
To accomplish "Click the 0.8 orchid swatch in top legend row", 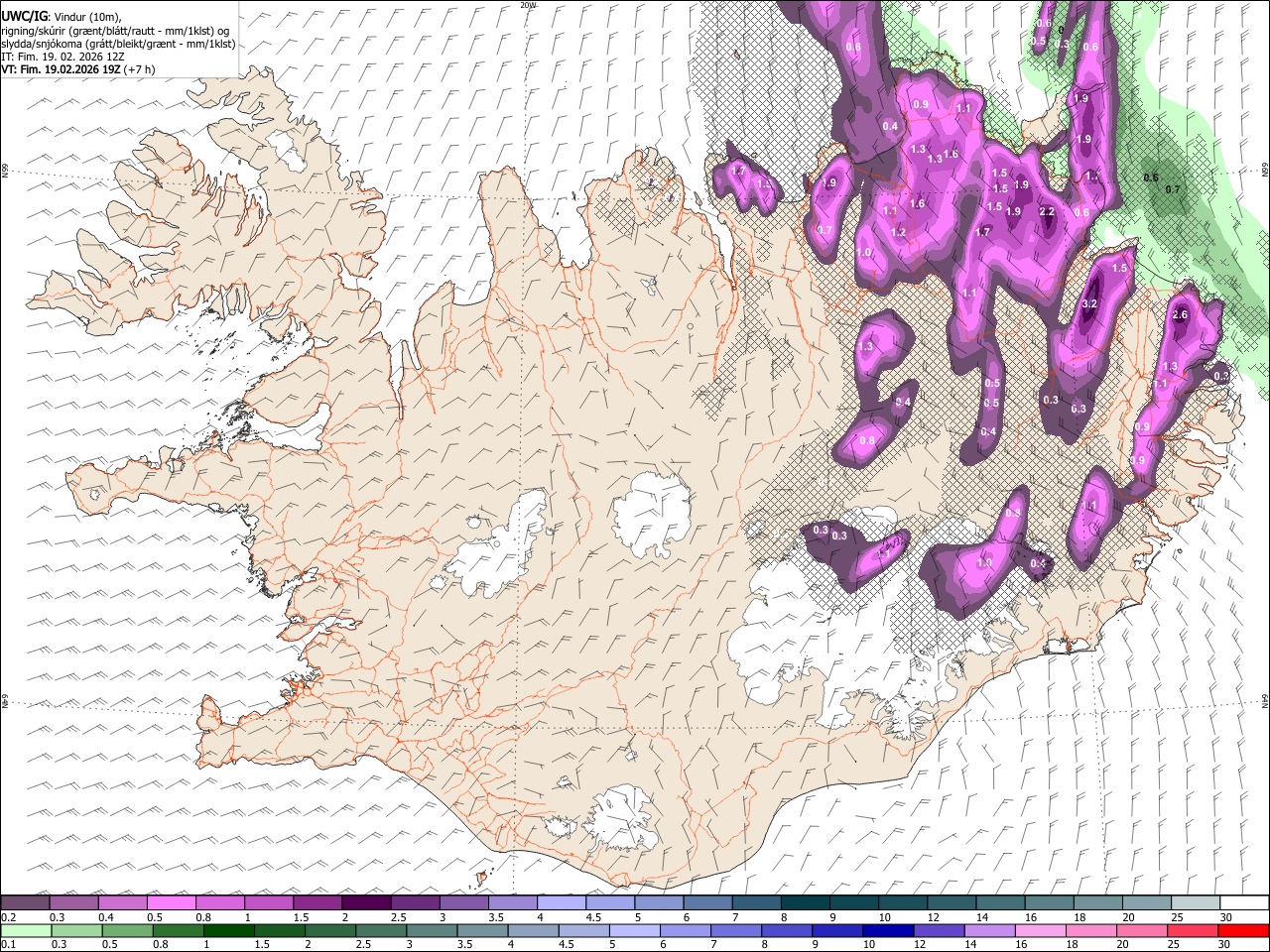I will (220, 902).
